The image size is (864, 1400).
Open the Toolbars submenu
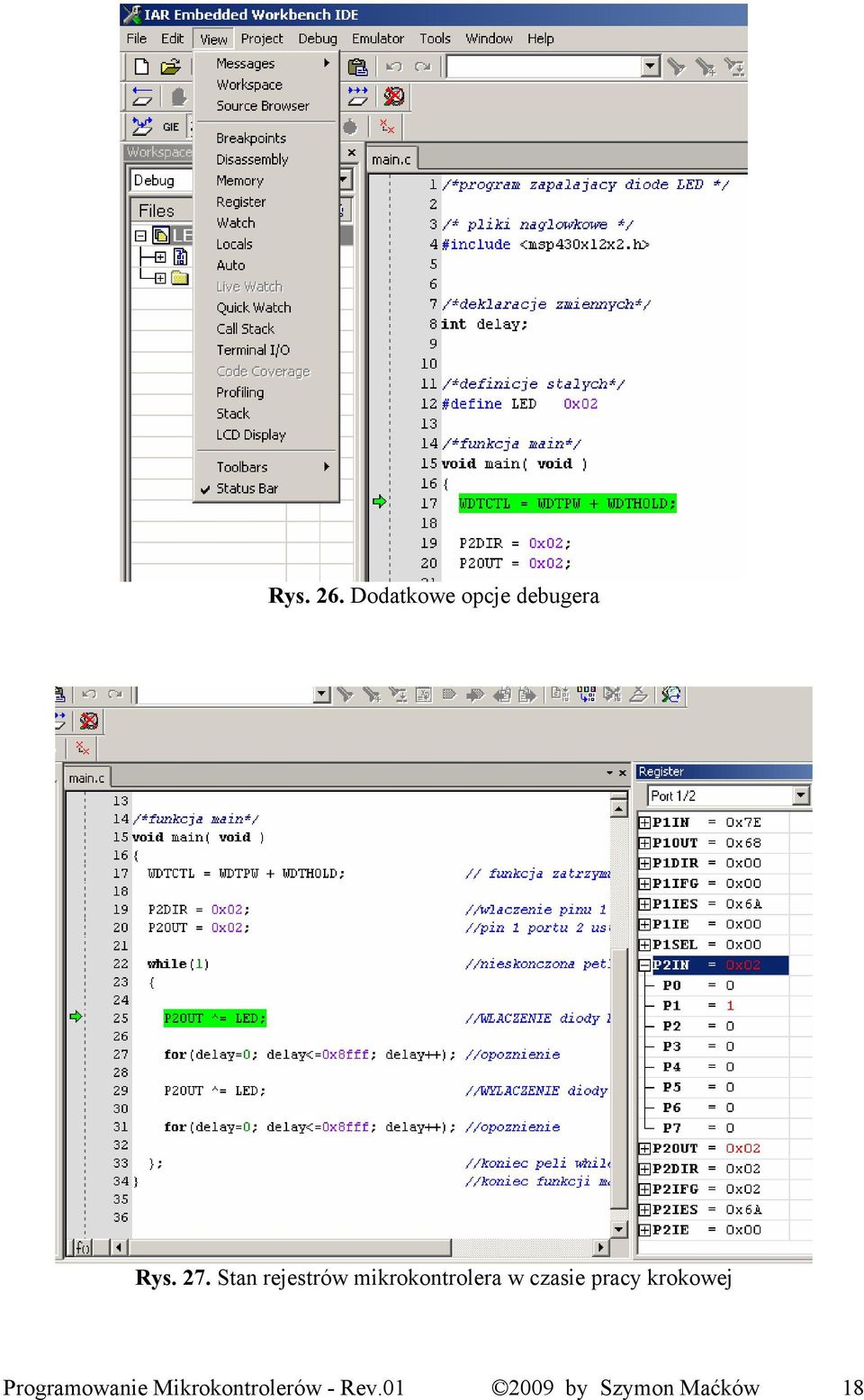tap(266, 467)
